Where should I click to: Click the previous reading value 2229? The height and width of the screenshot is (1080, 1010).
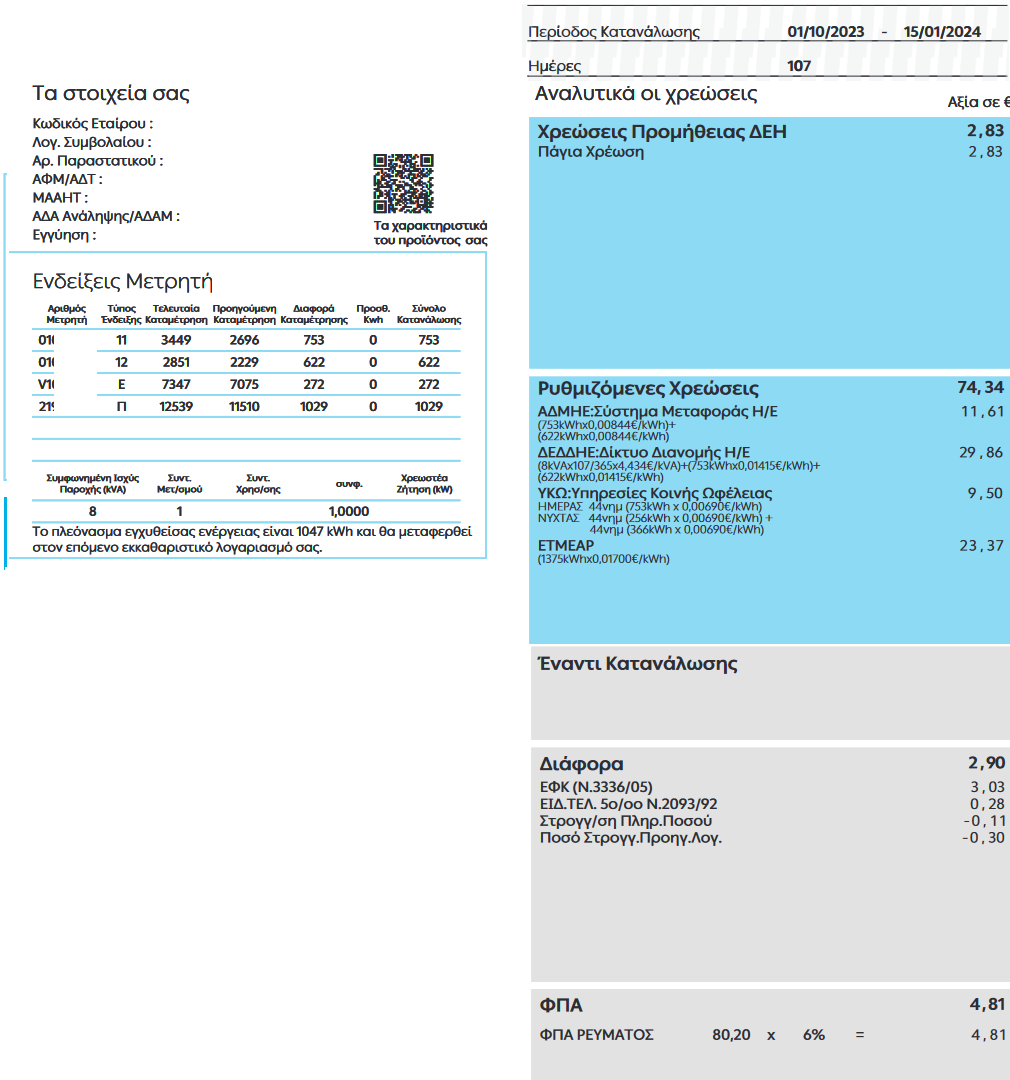coord(245,362)
